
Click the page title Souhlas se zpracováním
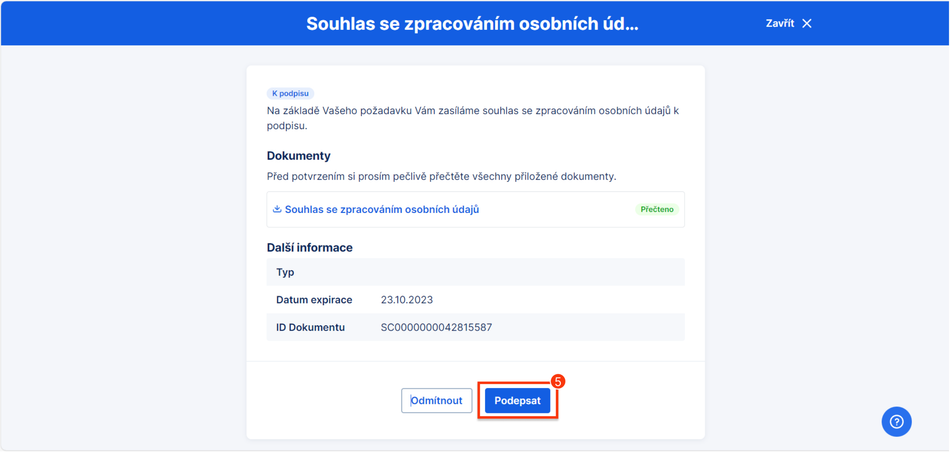[472, 24]
